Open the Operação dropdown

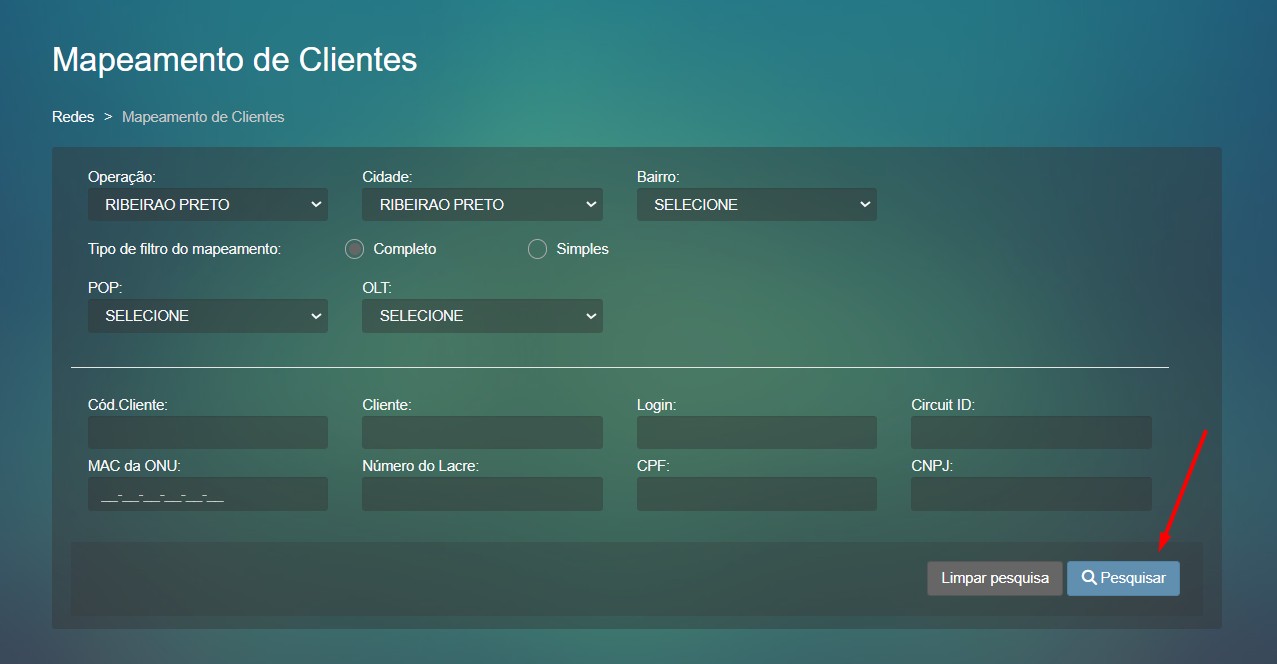point(208,204)
